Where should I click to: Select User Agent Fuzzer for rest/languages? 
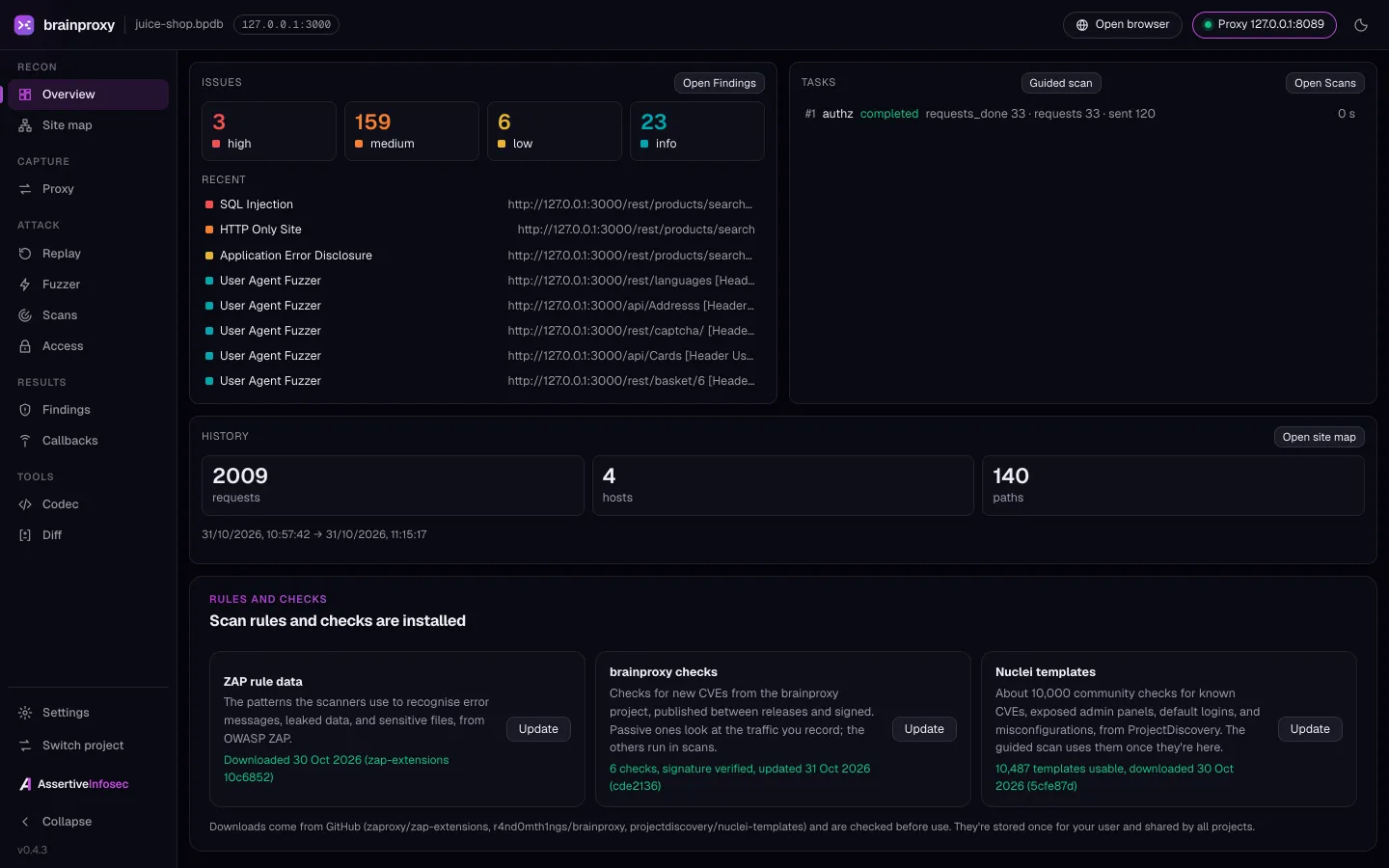483,281
